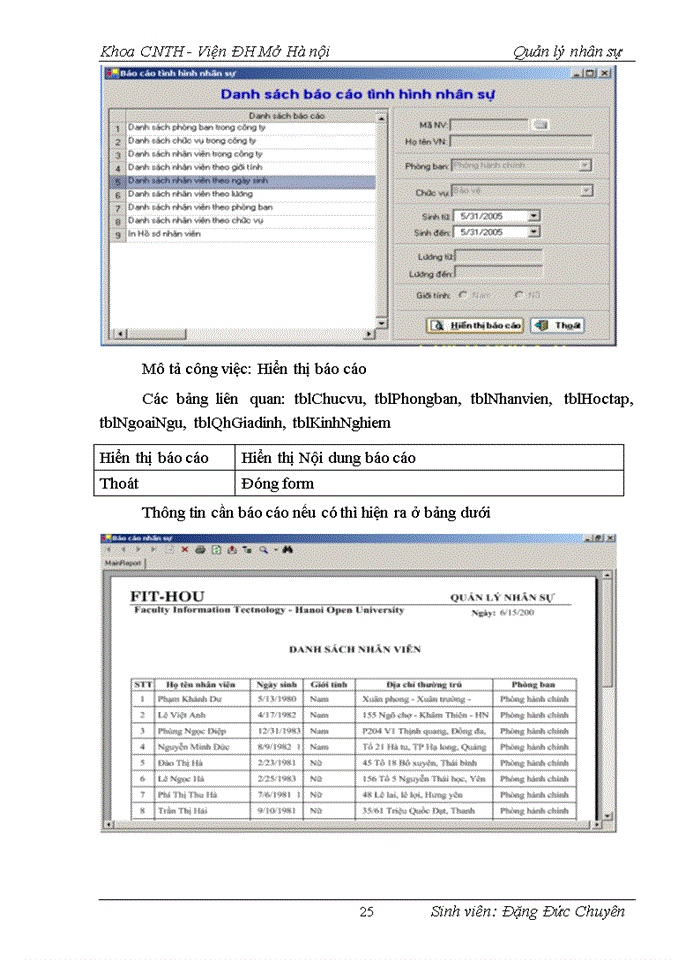Click the Thoát button
The height and width of the screenshot is (960, 700).
(557, 325)
